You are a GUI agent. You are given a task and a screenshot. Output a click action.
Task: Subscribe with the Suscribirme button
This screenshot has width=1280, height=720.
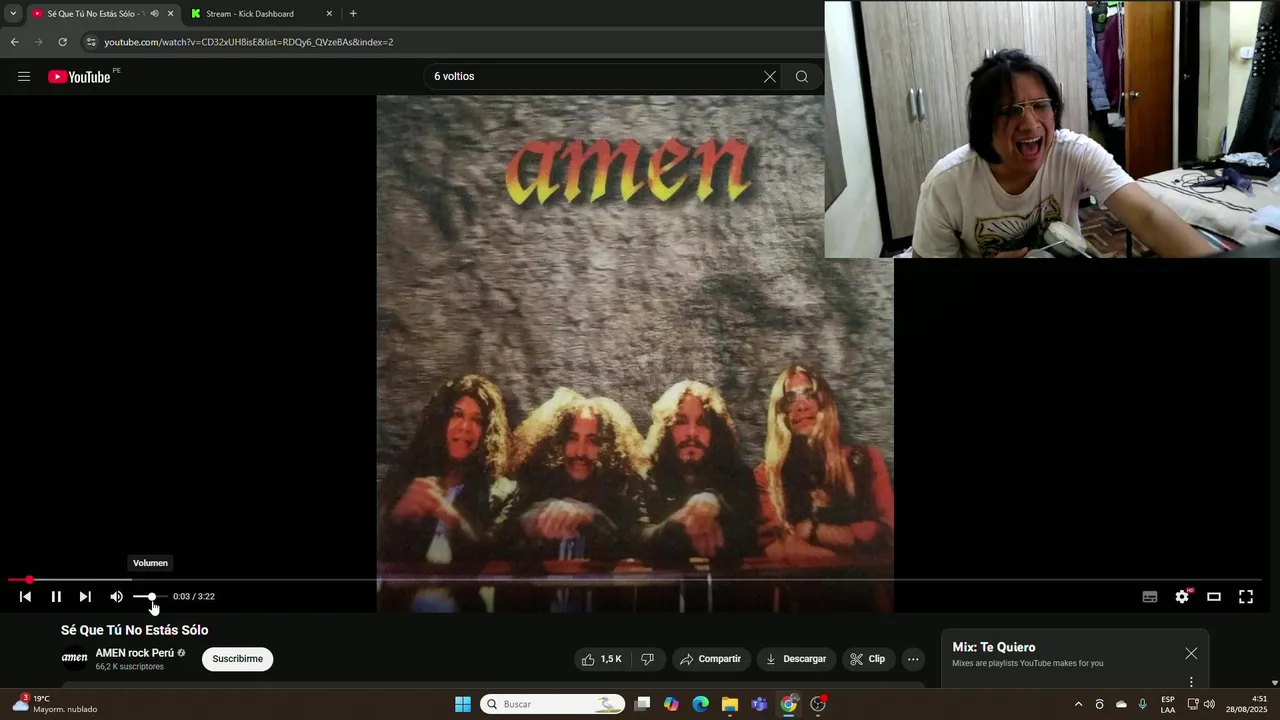(238, 659)
